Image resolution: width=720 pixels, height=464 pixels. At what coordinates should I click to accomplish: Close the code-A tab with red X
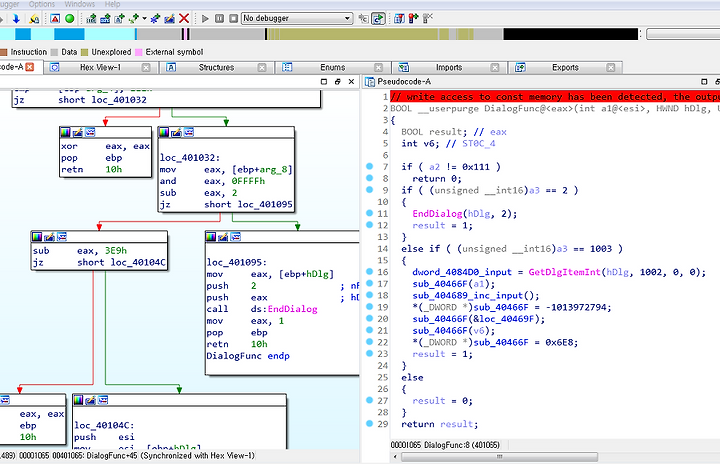pos(30,67)
